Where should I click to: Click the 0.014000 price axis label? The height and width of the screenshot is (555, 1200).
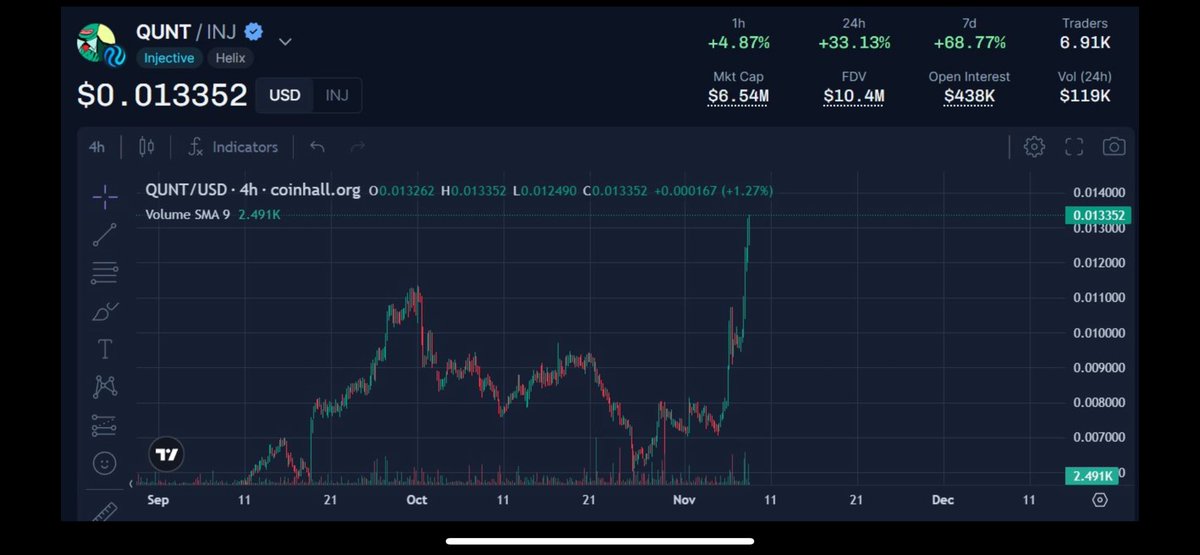[x=1099, y=193]
